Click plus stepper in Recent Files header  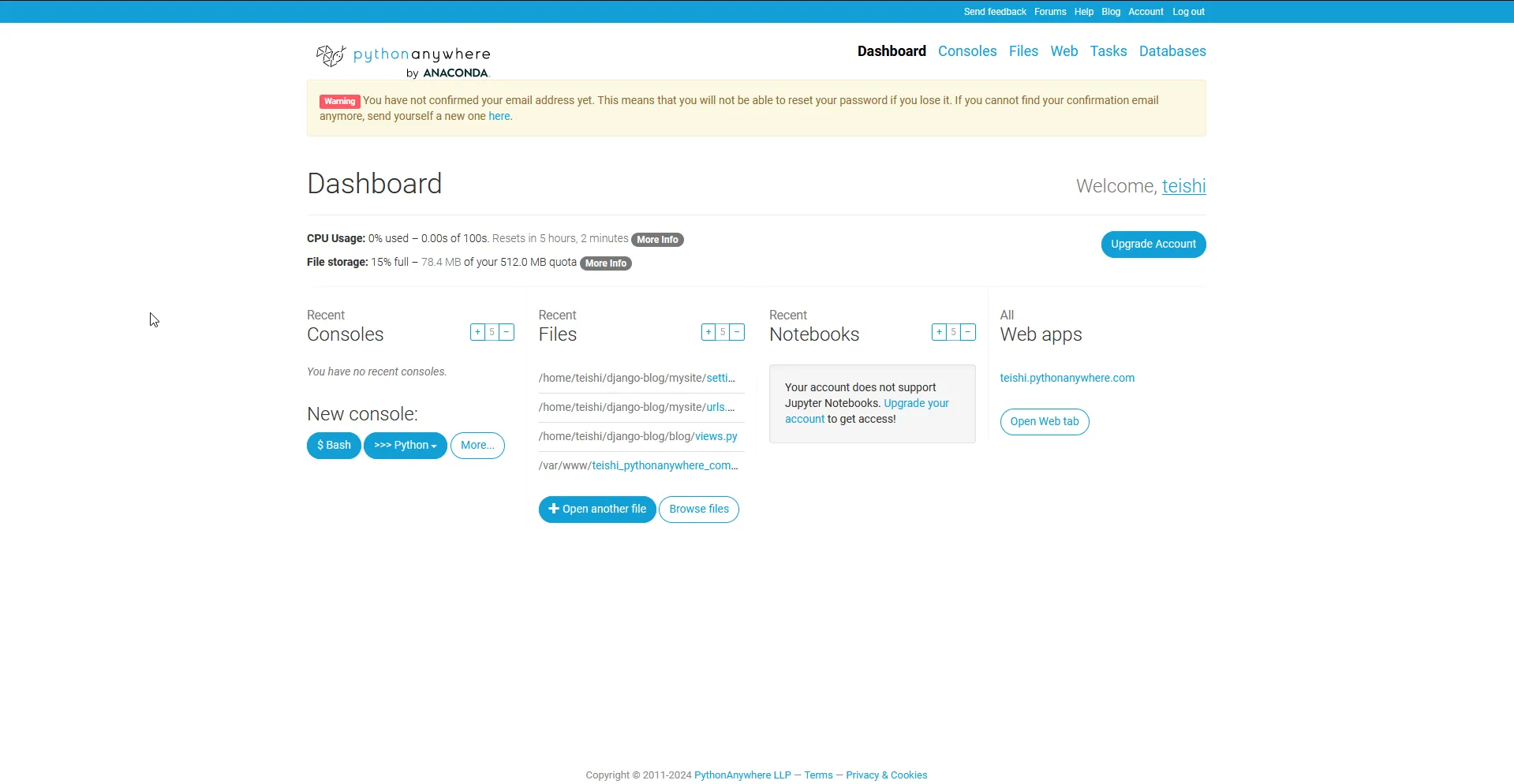click(708, 332)
